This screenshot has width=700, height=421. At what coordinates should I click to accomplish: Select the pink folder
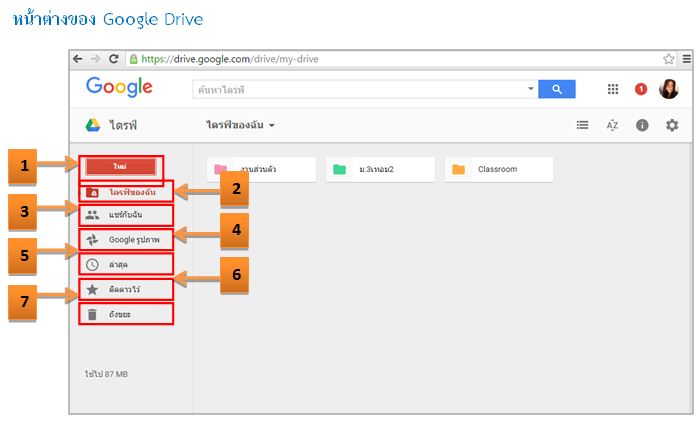261,169
